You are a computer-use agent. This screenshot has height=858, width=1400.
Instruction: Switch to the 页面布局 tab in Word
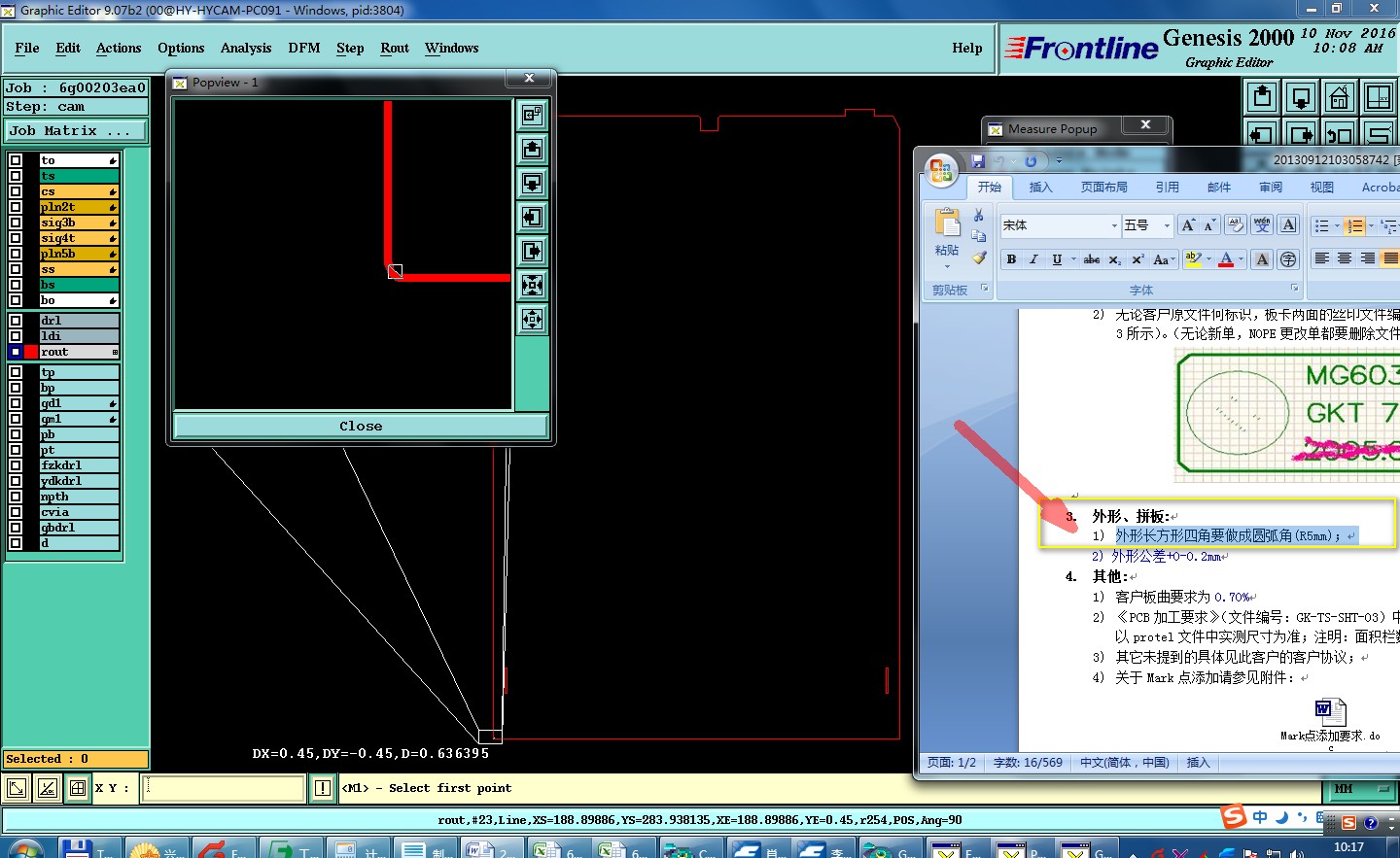[1104, 188]
